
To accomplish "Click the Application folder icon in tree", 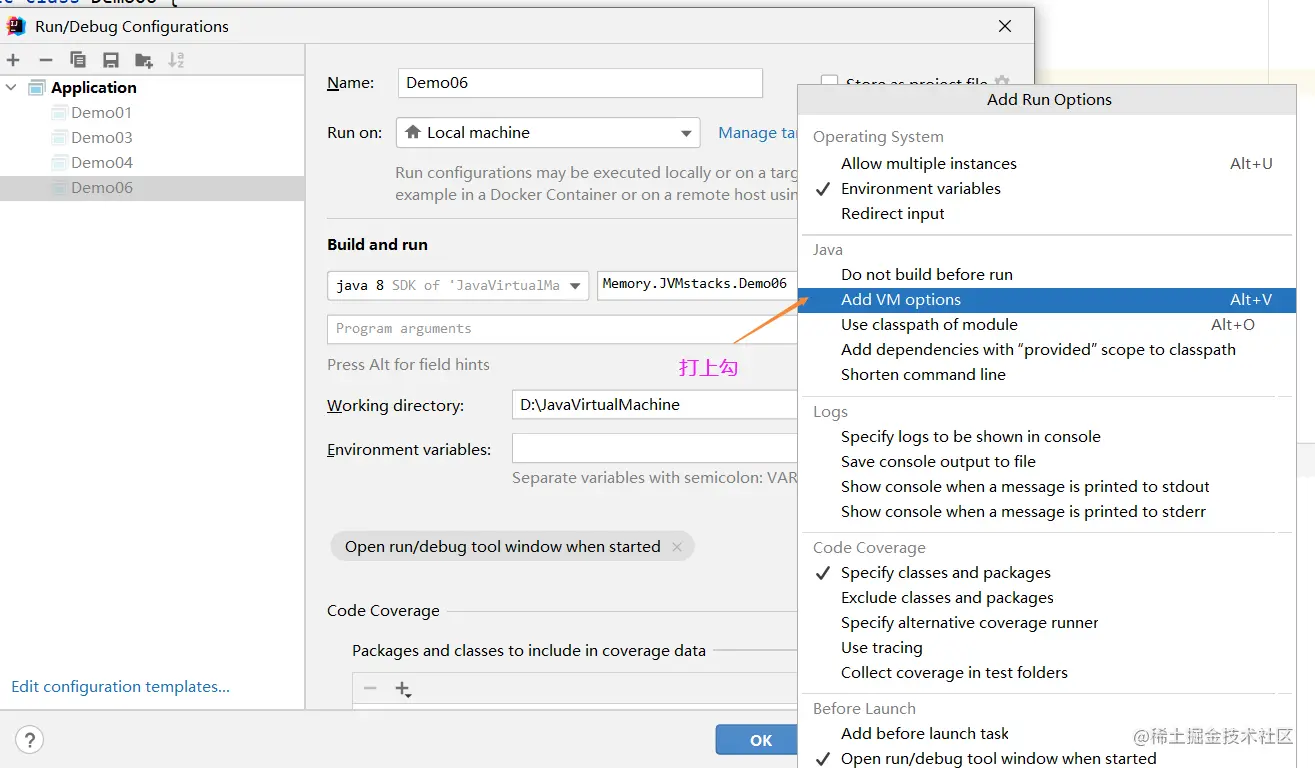I will click(x=37, y=88).
